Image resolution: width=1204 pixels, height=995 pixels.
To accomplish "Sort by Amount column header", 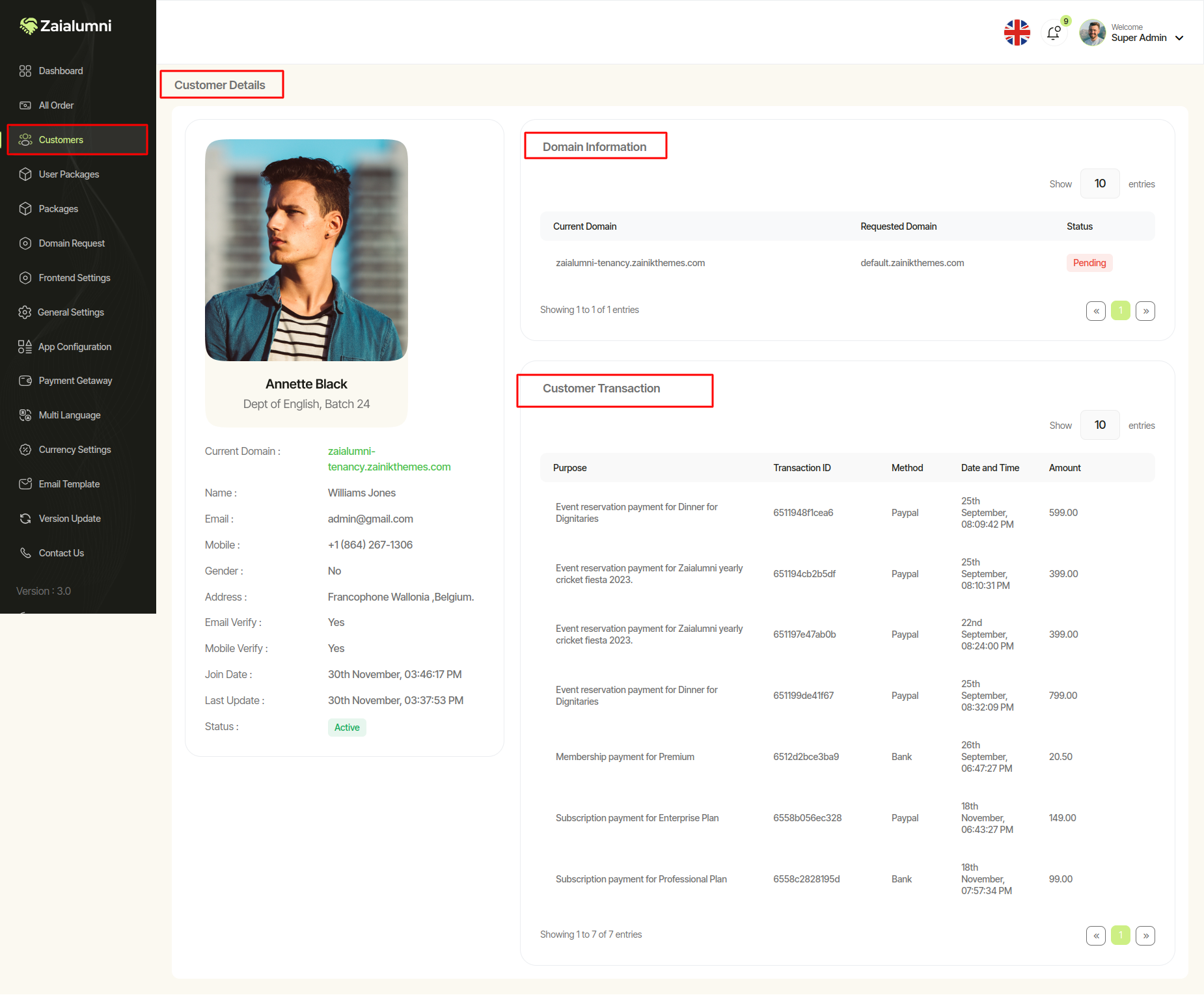I will 1065,468.
